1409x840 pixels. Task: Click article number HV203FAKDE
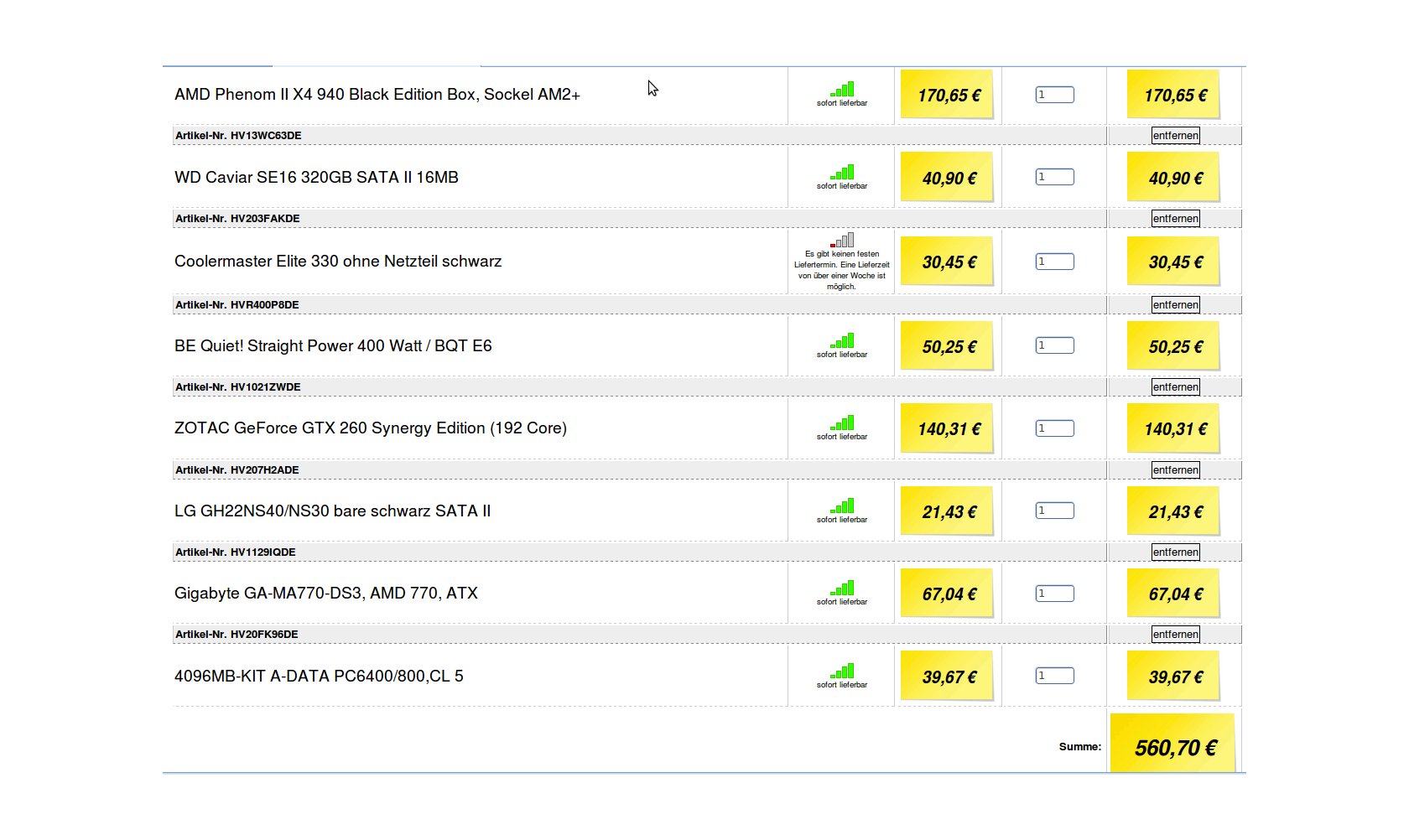pyautogui.click(x=237, y=219)
